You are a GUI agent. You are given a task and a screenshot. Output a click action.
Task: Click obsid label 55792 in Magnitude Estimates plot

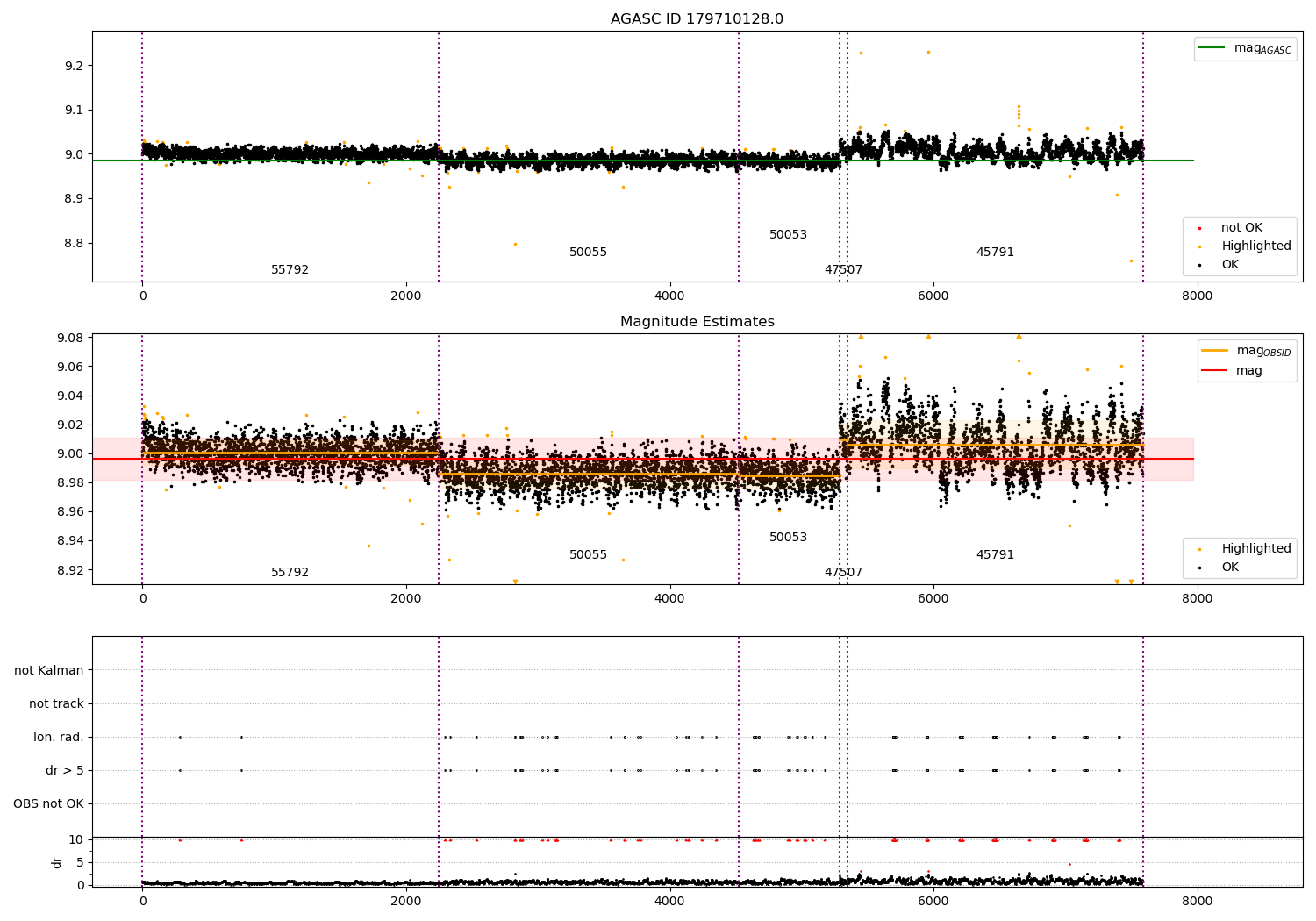click(290, 573)
